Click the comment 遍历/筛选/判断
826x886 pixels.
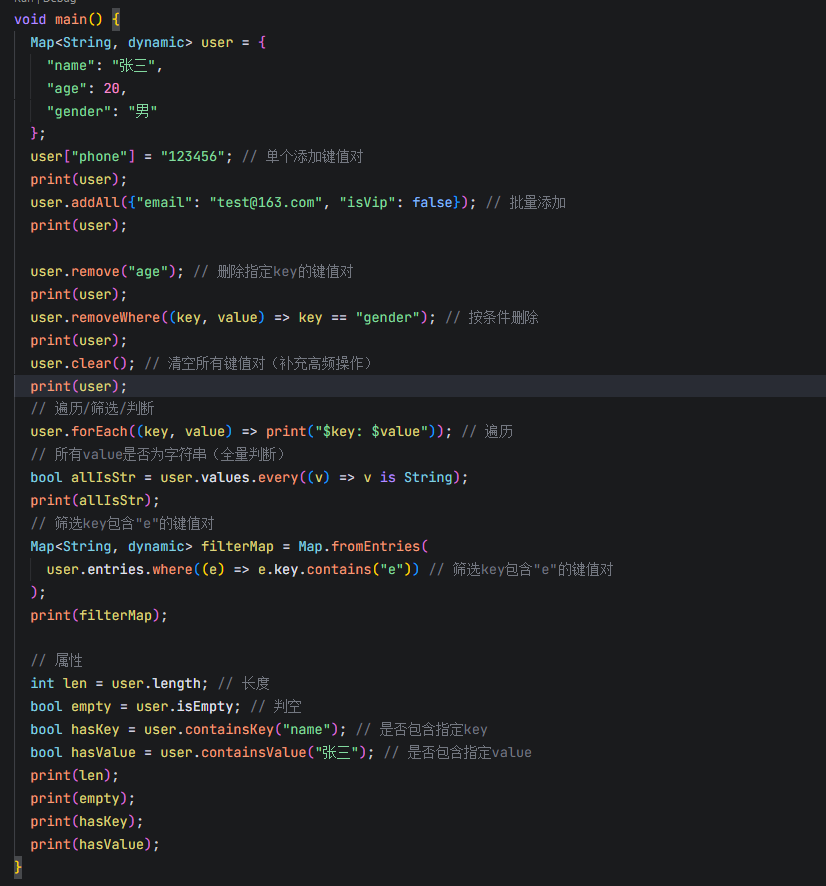[x=92, y=409]
